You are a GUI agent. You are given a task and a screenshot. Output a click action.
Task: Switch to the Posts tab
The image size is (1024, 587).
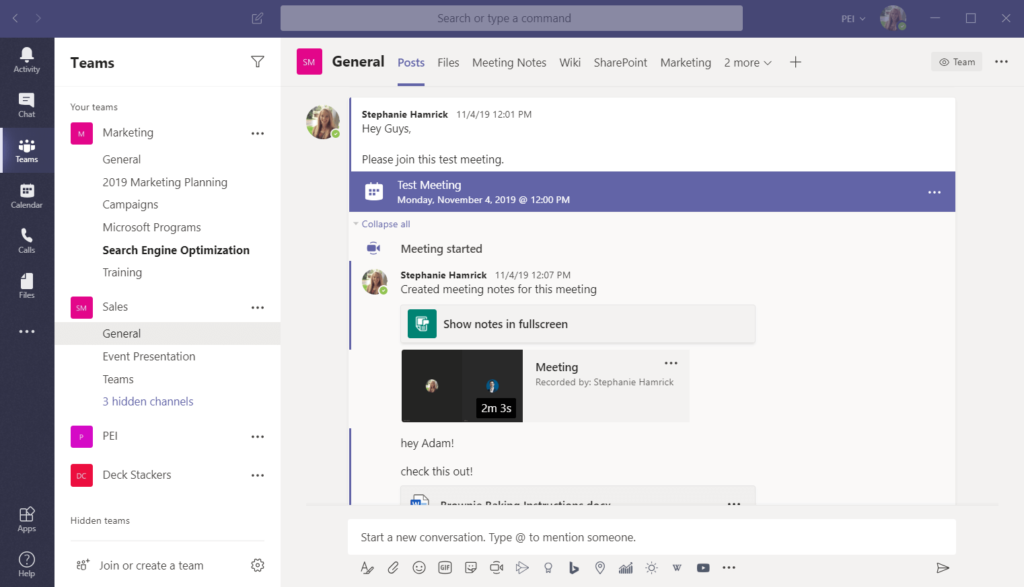tap(411, 63)
